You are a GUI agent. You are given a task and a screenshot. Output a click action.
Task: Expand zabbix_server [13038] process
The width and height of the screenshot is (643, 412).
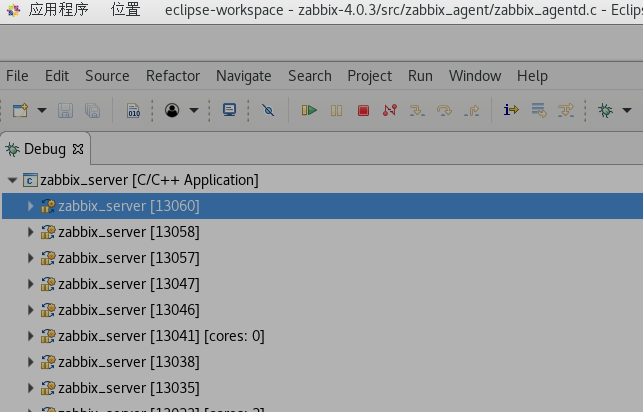[x=31, y=362]
